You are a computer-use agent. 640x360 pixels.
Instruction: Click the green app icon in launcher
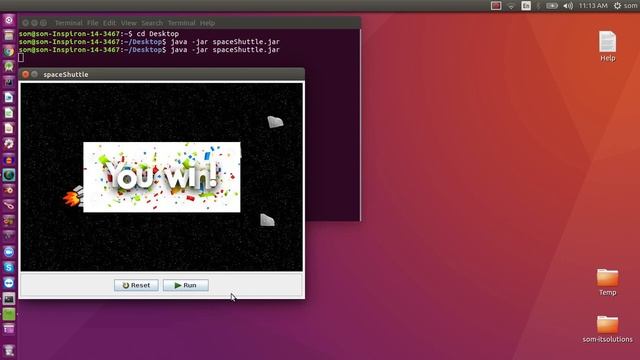pyautogui.click(x=9, y=314)
